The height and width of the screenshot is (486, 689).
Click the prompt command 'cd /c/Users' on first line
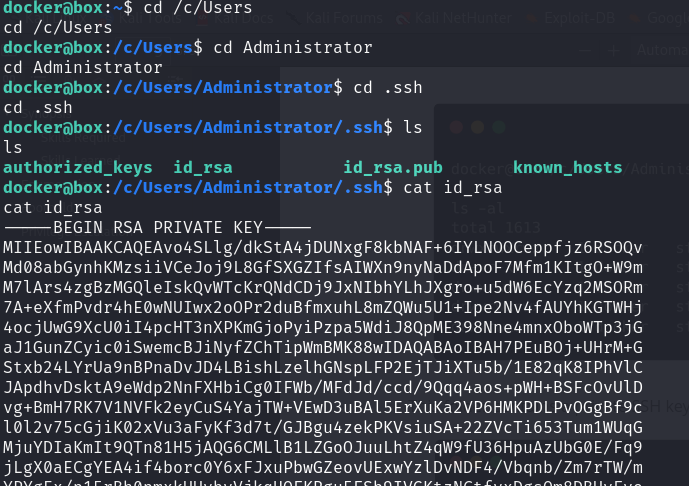(198, 7)
